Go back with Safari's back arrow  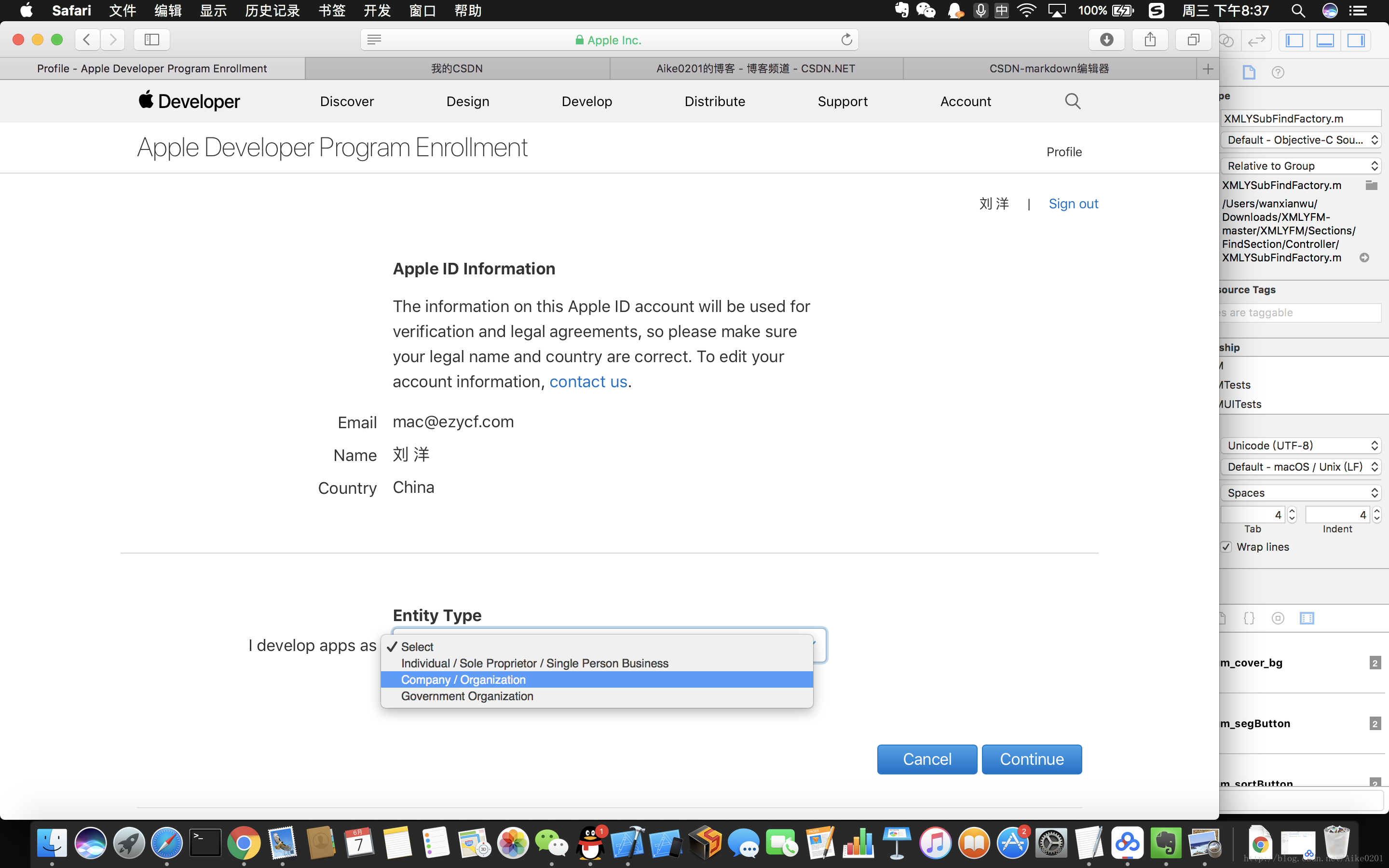[x=87, y=40]
